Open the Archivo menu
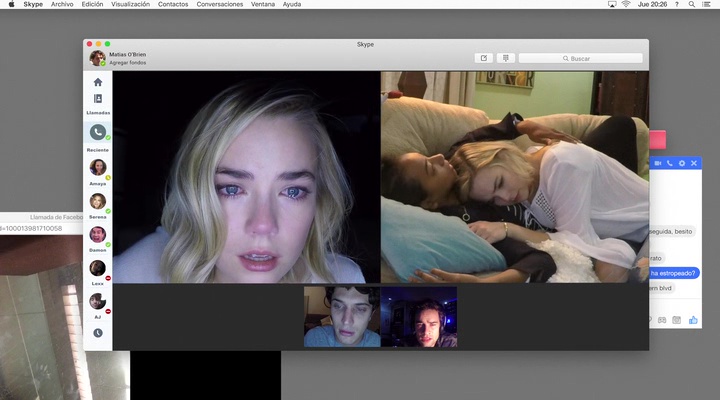Viewport: 720px width, 400px height. coord(62,4)
